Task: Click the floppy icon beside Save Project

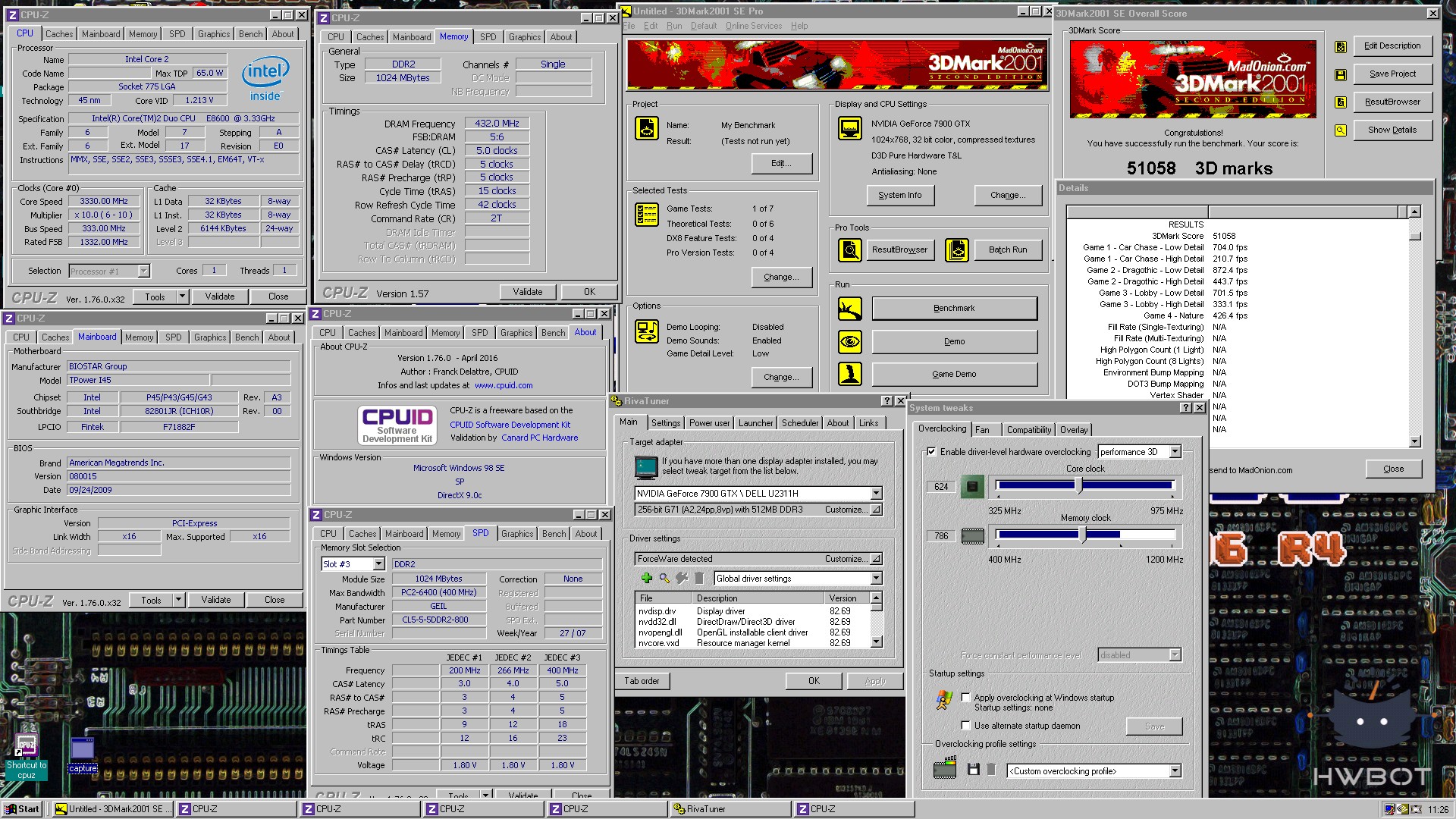Action: (1340, 74)
